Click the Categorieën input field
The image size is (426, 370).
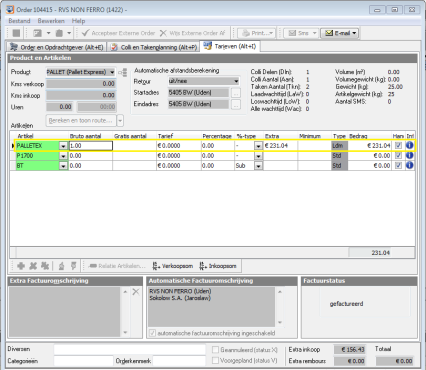[x=83, y=361]
